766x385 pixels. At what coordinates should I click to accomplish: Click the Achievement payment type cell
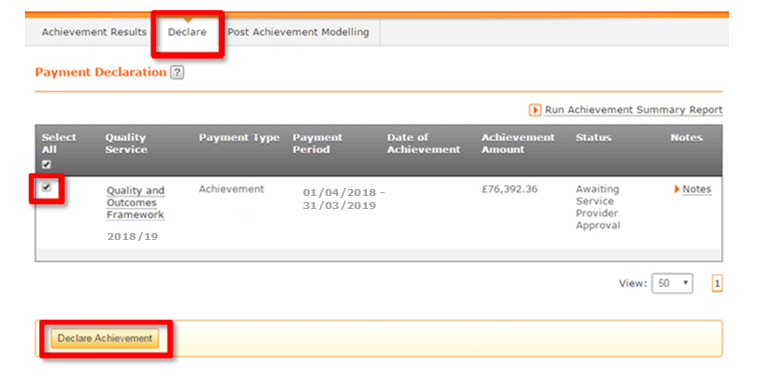pos(231,189)
